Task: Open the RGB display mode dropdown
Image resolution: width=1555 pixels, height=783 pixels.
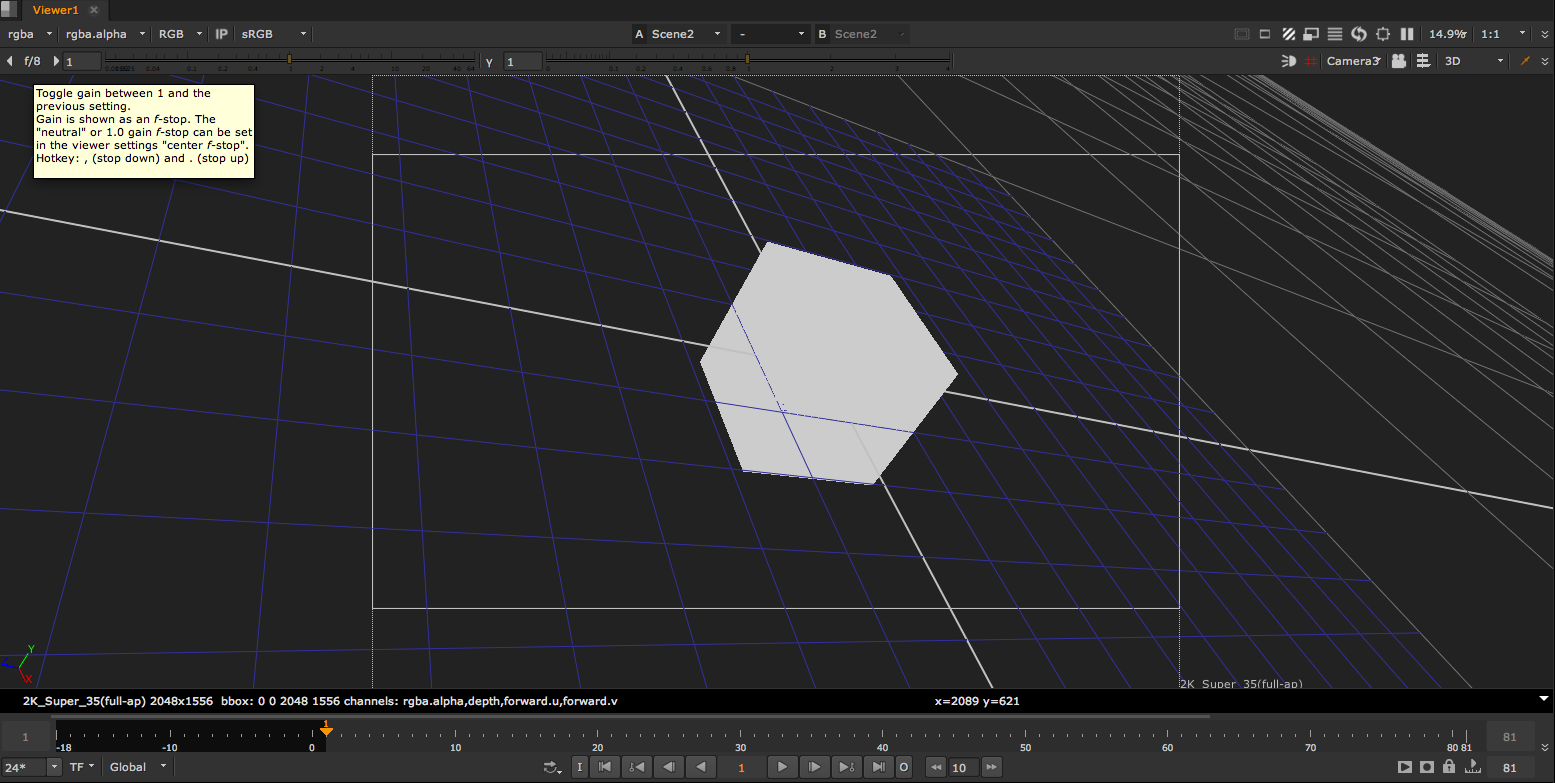Action: (179, 34)
